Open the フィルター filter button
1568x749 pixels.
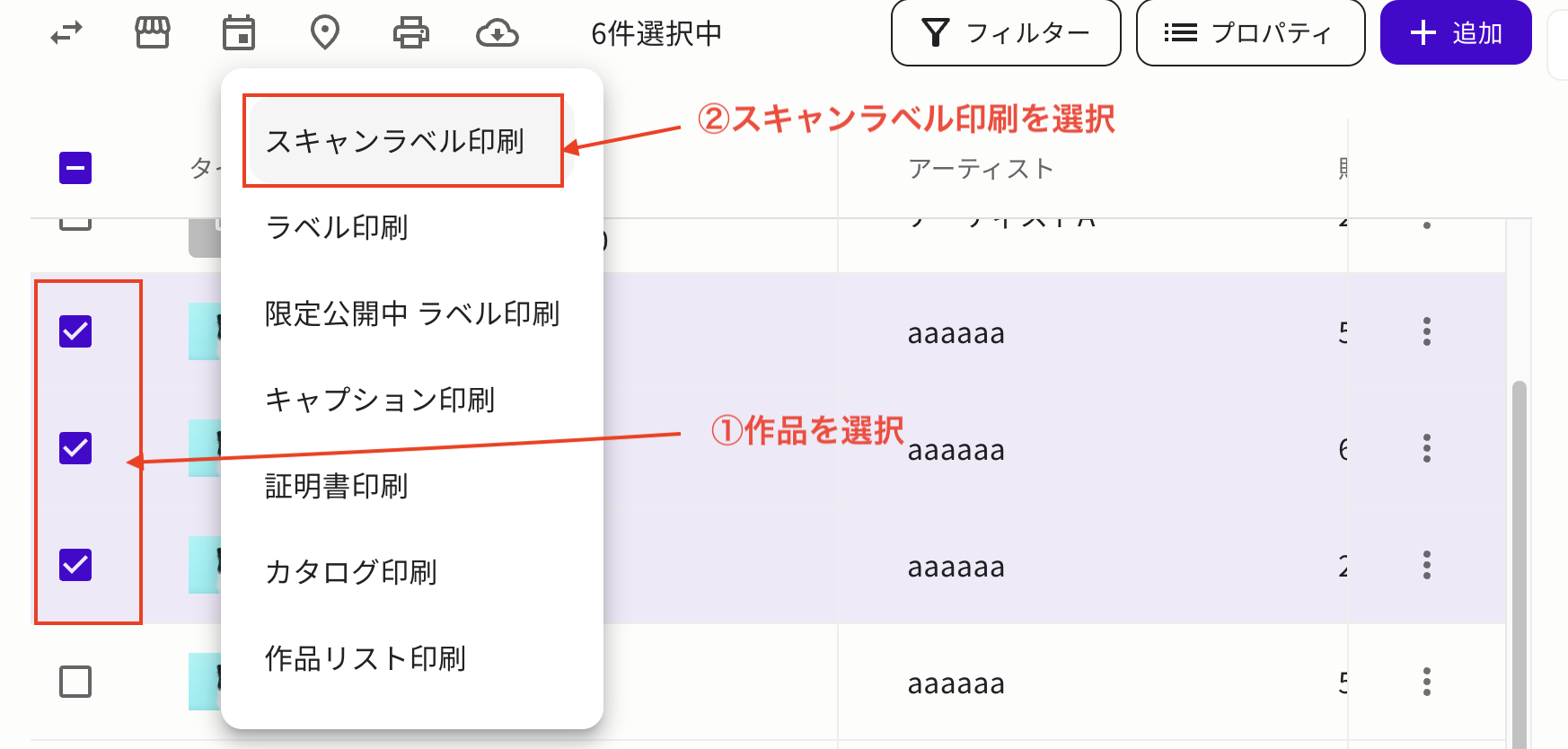coord(1006,33)
